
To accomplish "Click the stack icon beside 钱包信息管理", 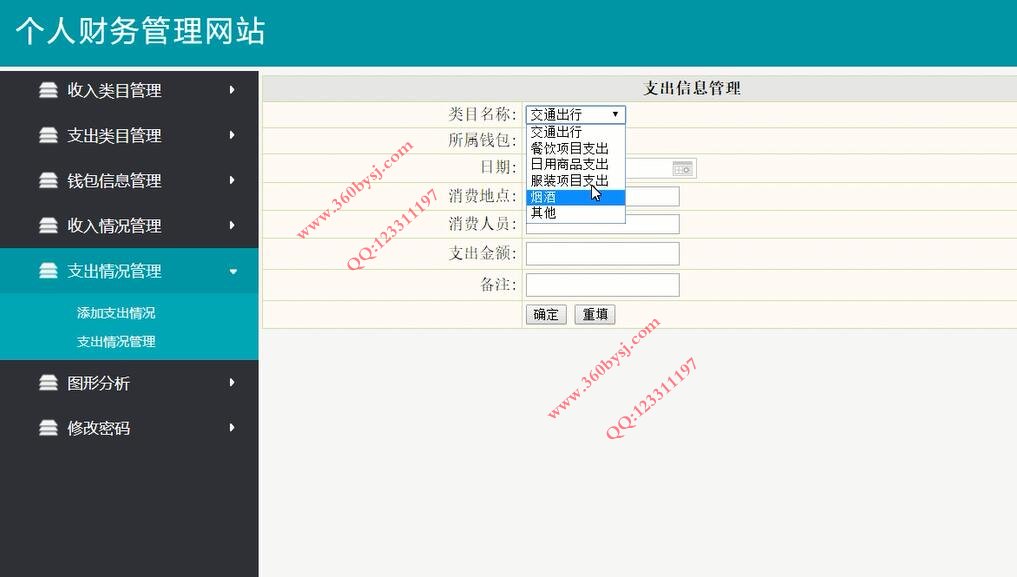I will (x=48, y=180).
